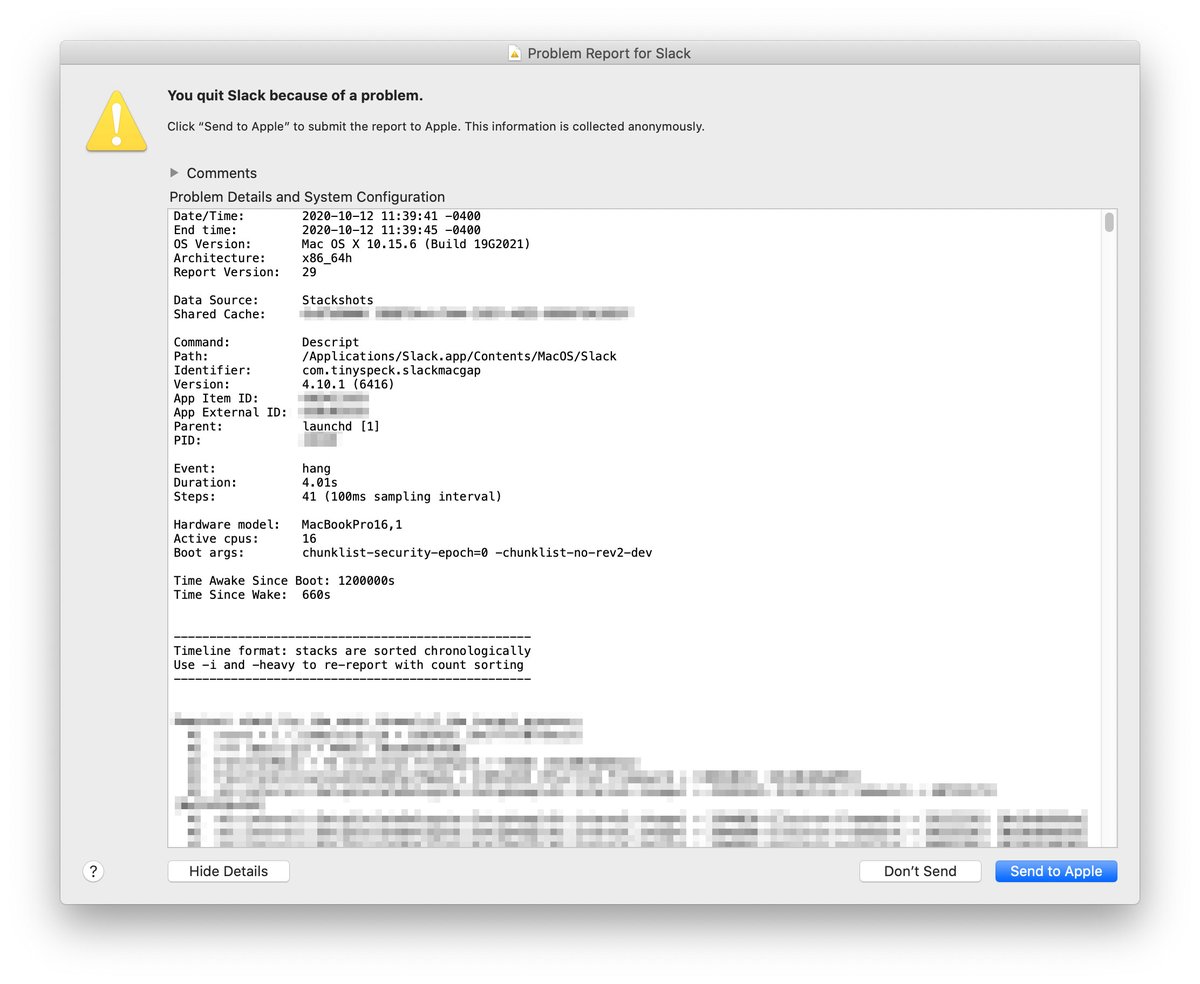
Task: Click the Slack.app path text
Action: pyautogui.click(x=459, y=356)
